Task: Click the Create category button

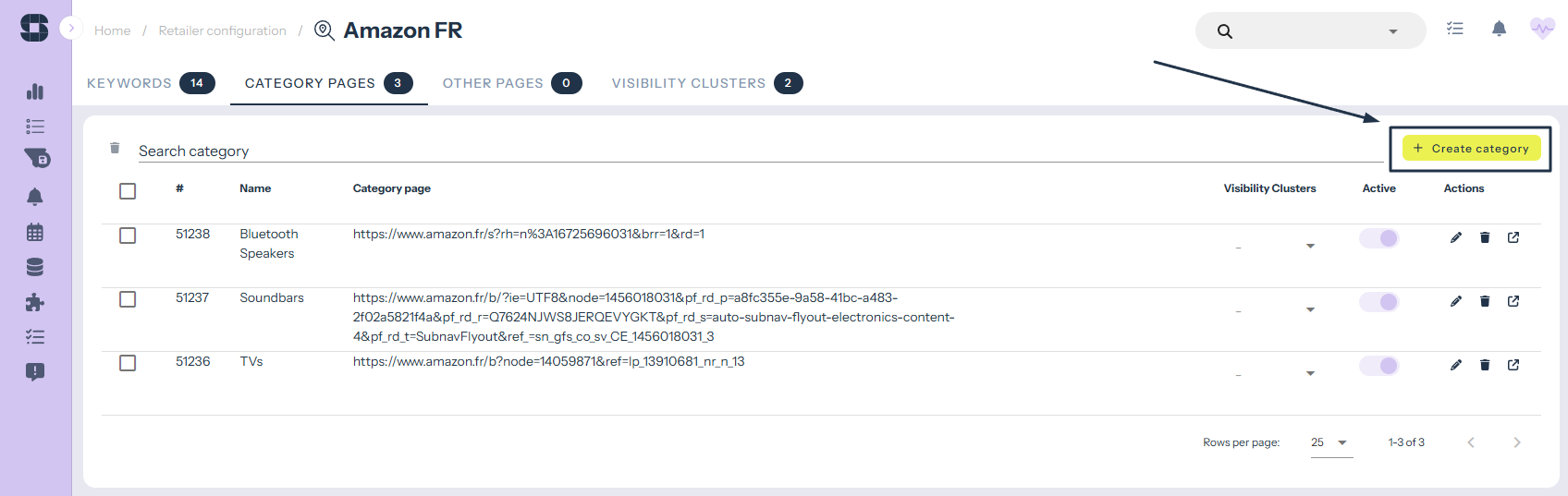Action: pyautogui.click(x=1471, y=149)
